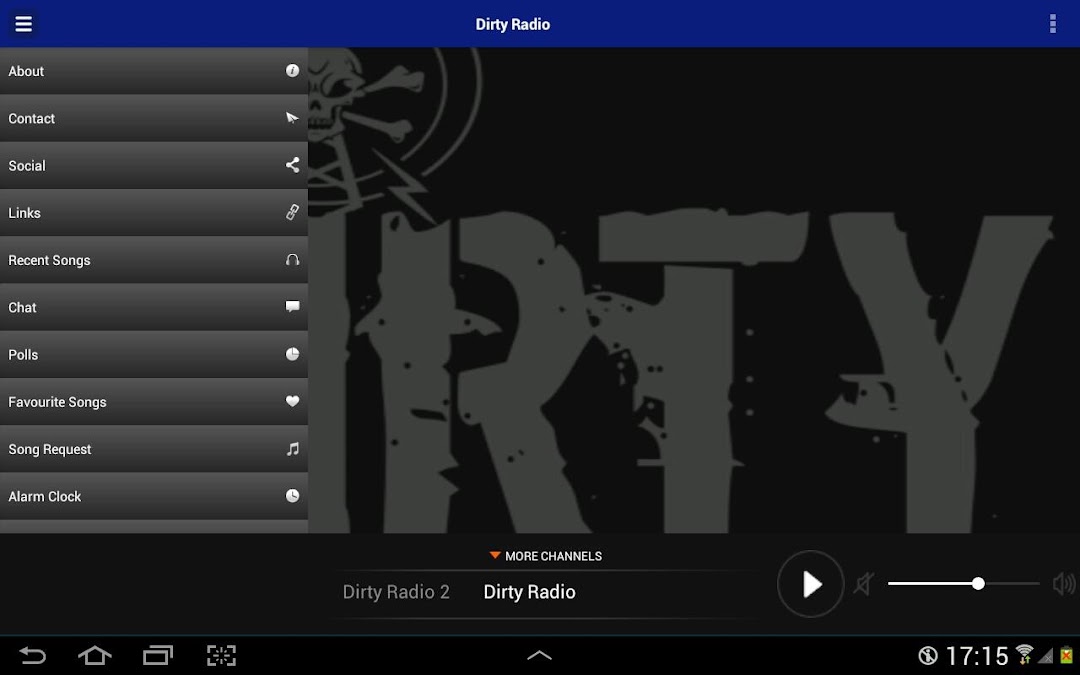Click the Dirty Radio title in header
Screen dimensions: 1080x675
point(512,24)
